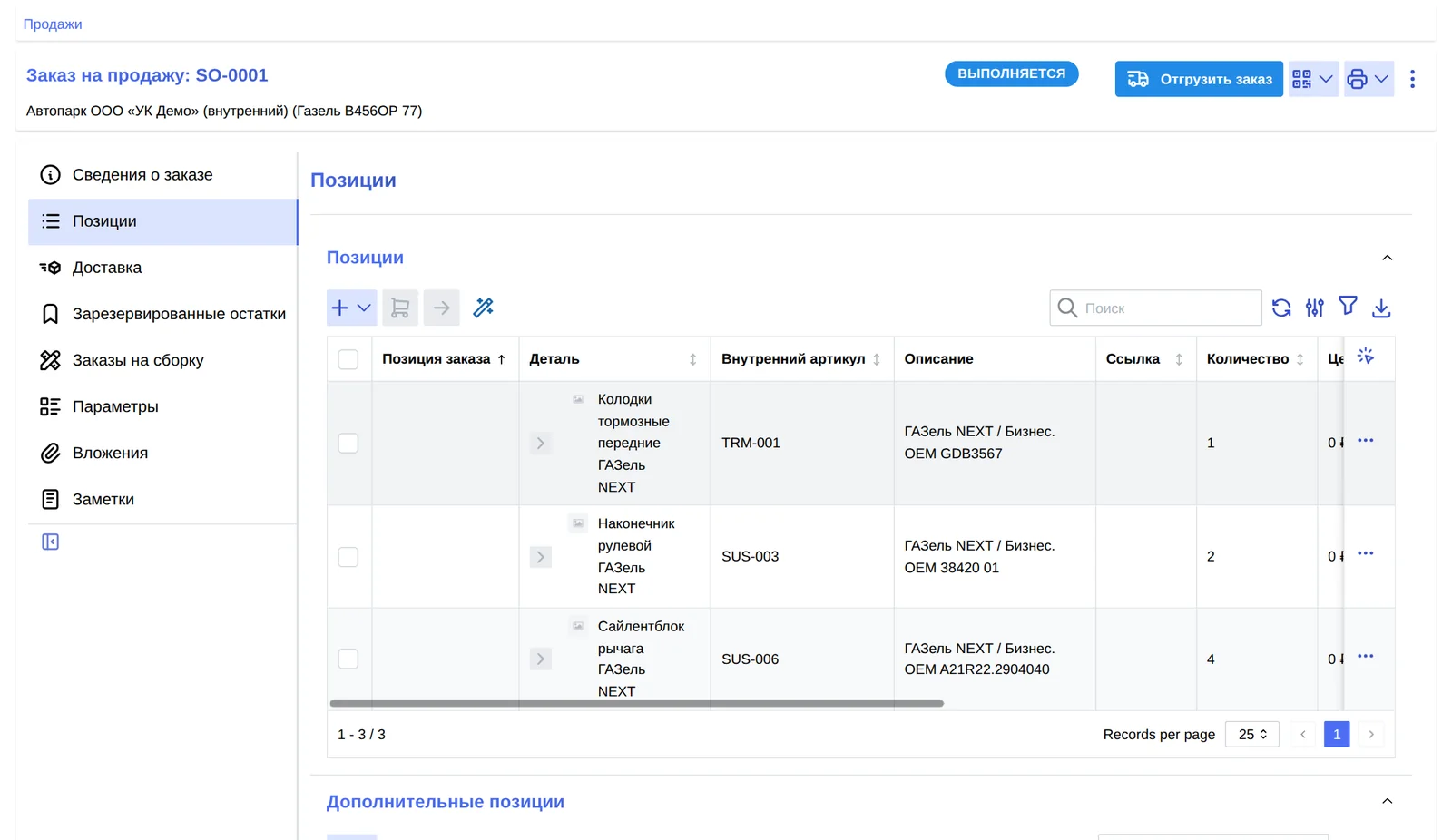The height and width of the screenshot is (840, 1452).
Task: Download the positions table data
Action: [x=1381, y=308]
